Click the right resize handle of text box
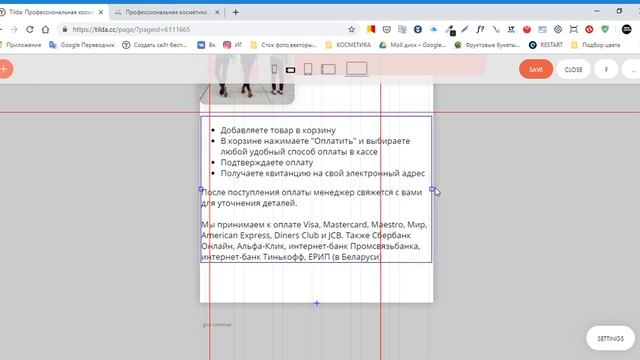The image size is (640, 360). click(x=432, y=189)
